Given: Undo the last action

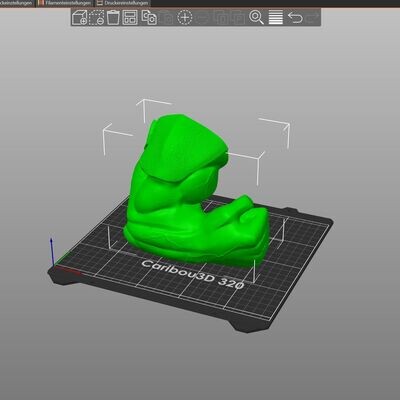Looking at the screenshot, I should [x=295, y=17].
